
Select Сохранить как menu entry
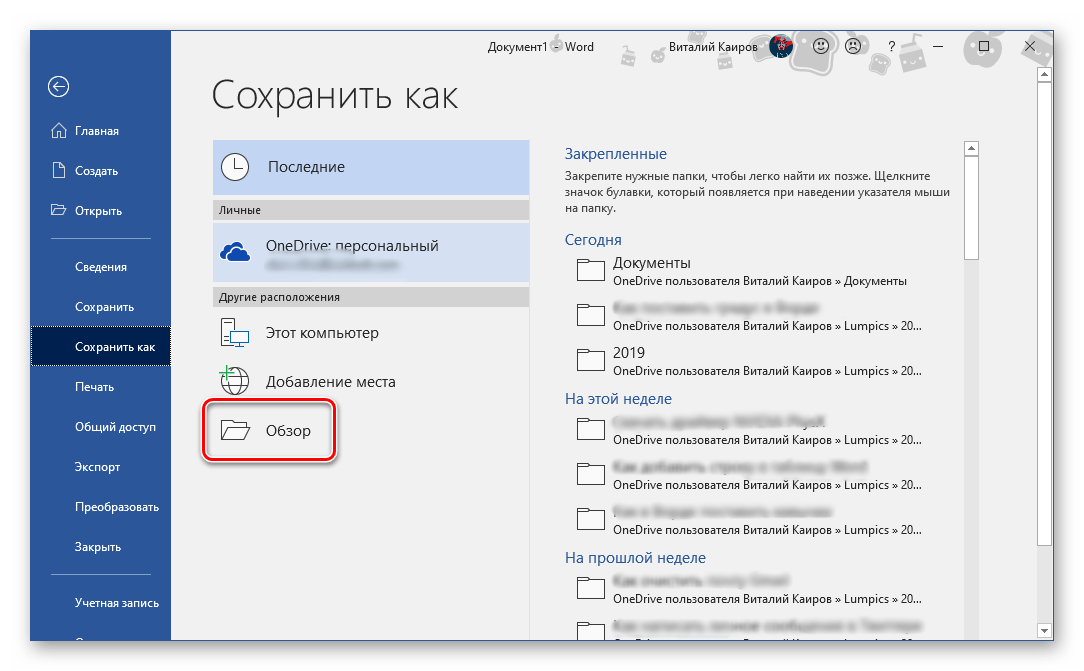click(x=101, y=346)
